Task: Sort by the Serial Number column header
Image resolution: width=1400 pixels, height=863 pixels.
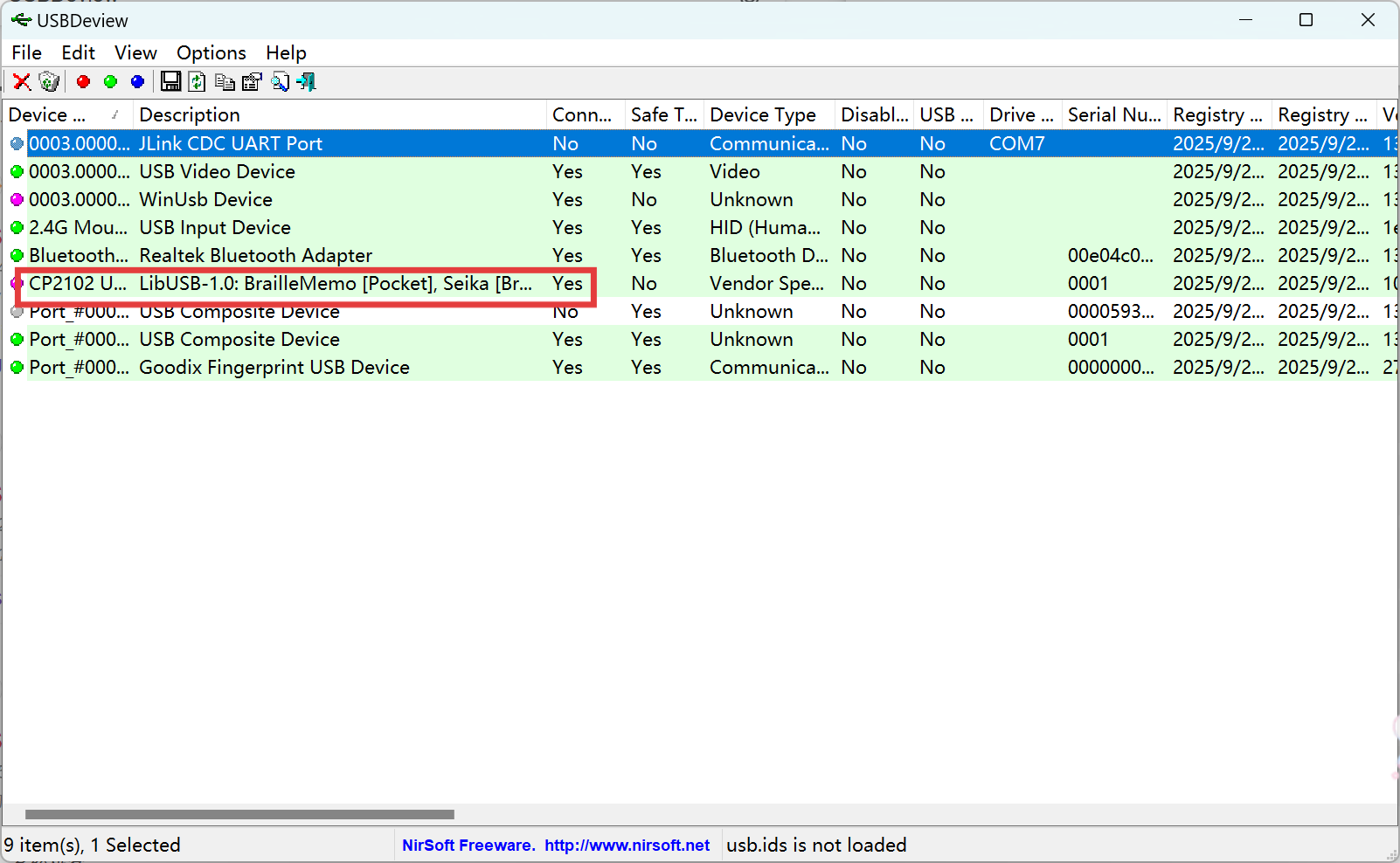Action: click(1113, 114)
